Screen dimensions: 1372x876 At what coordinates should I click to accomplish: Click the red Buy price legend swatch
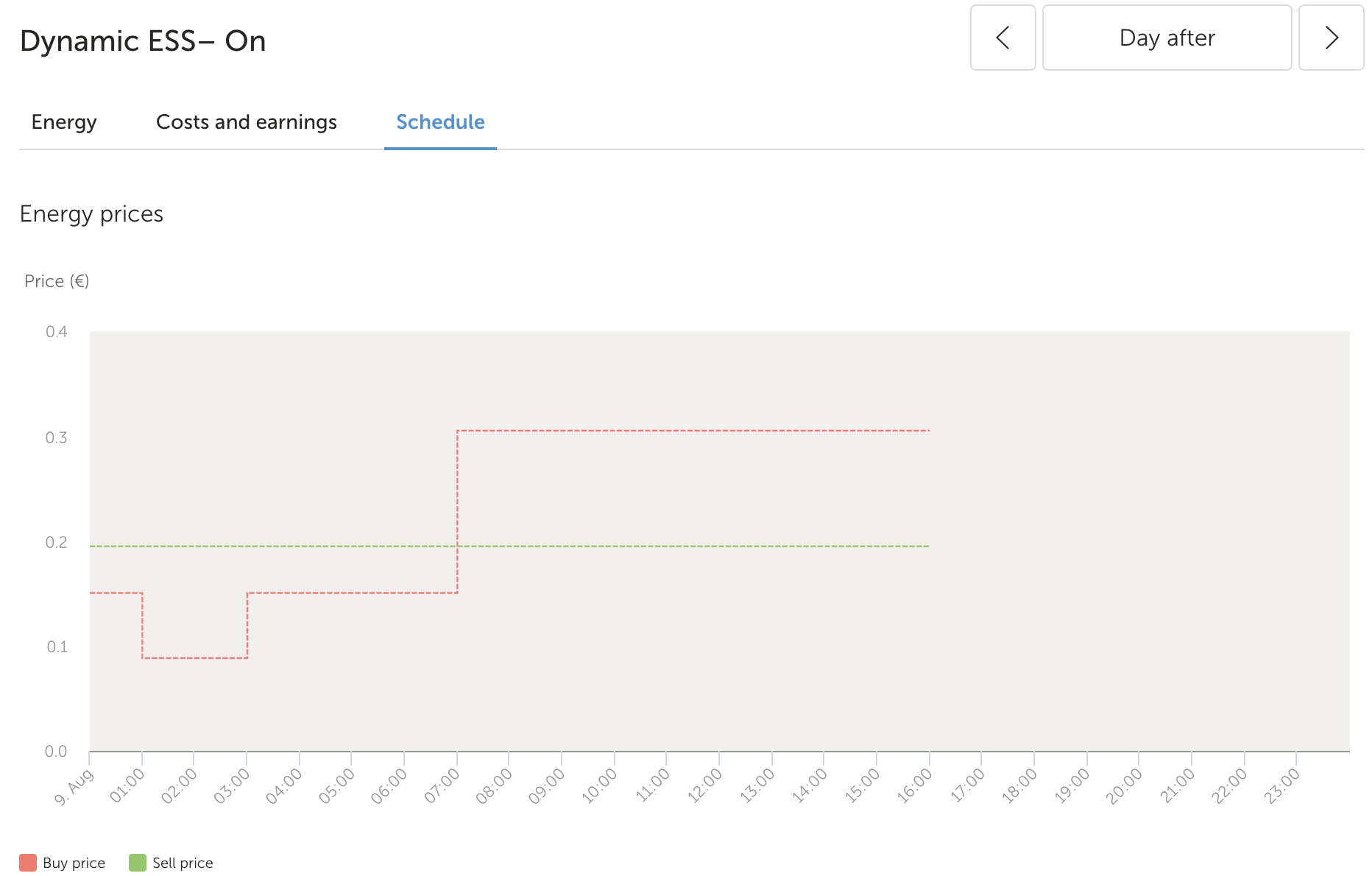[28, 863]
